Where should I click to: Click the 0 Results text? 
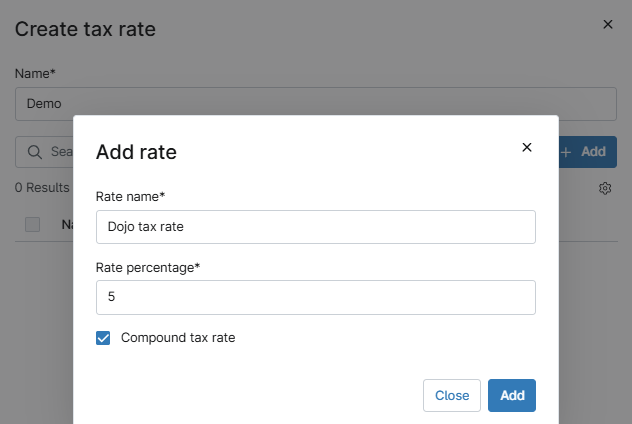click(42, 188)
